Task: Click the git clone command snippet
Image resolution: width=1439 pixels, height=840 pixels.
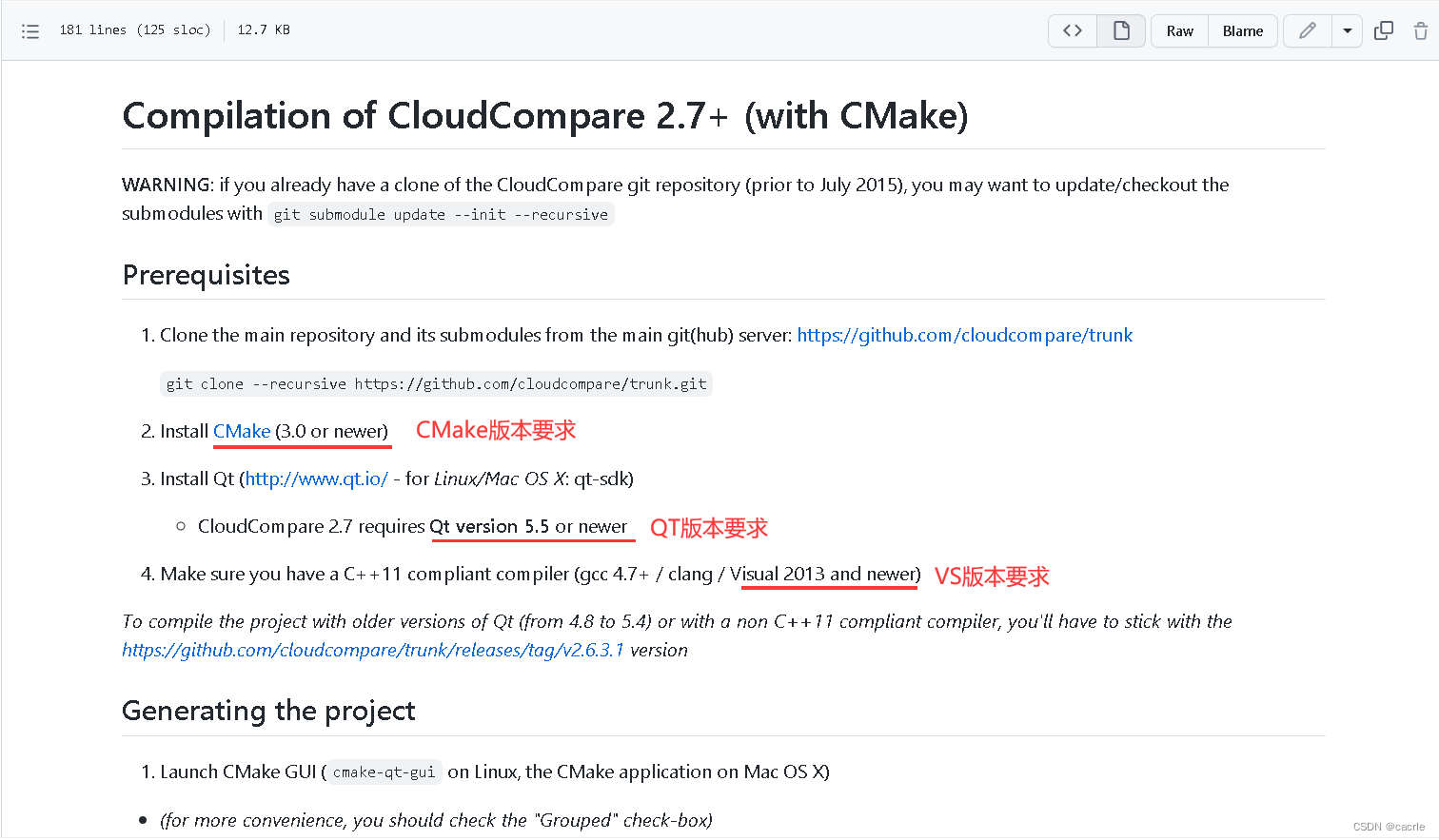Action: [x=436, y=383]
